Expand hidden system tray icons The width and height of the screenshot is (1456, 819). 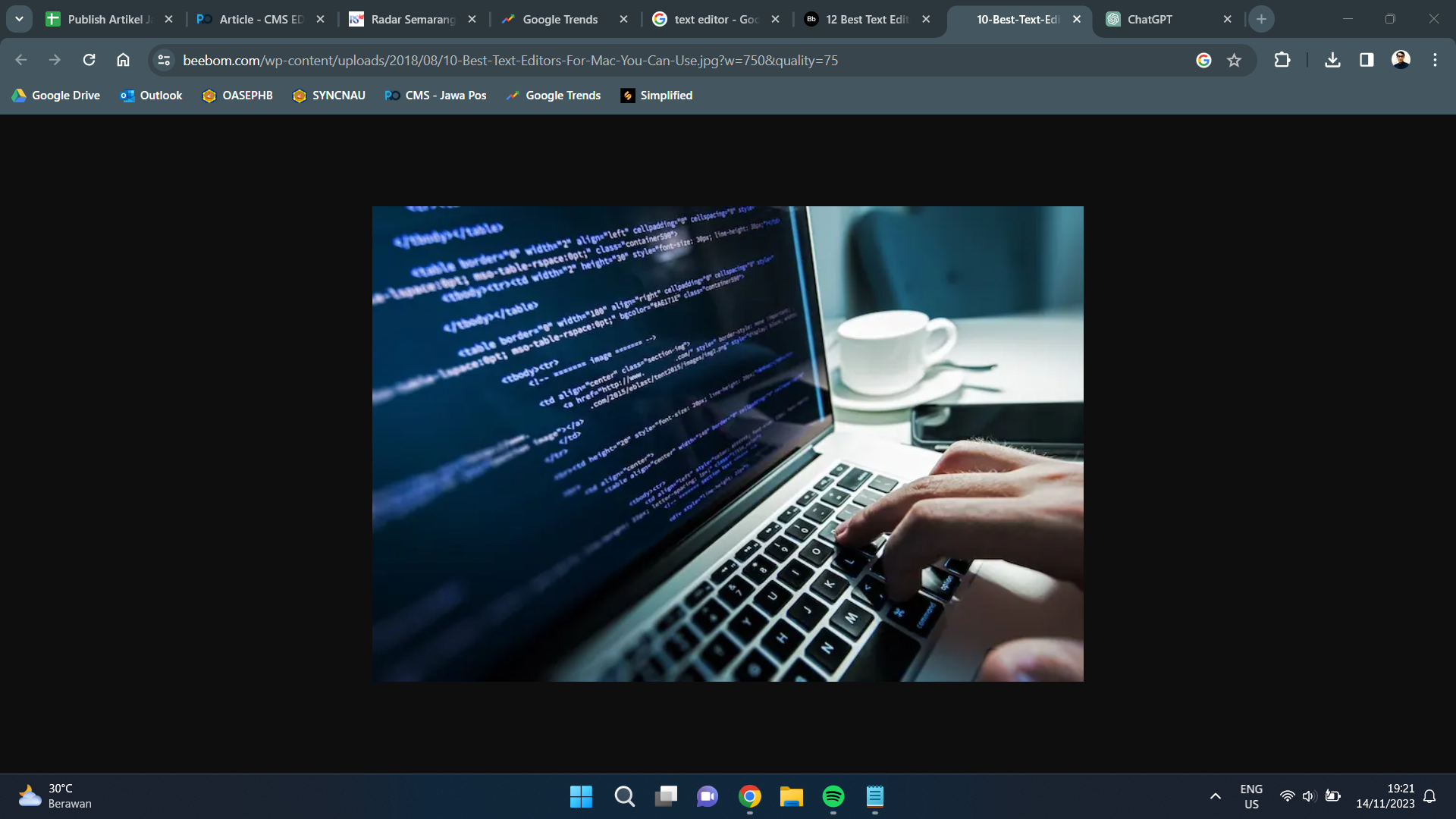(1214, 796)
